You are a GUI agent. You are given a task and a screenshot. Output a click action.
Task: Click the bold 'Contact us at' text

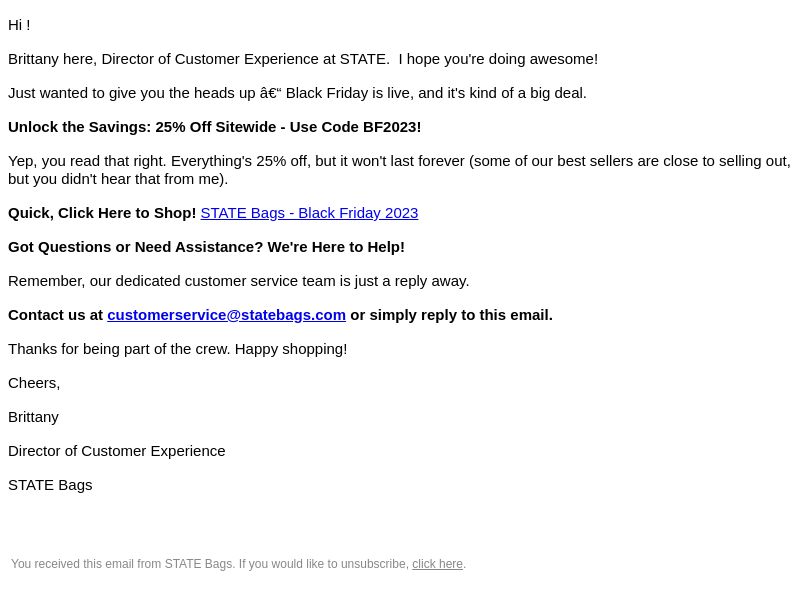click(56, 315)
